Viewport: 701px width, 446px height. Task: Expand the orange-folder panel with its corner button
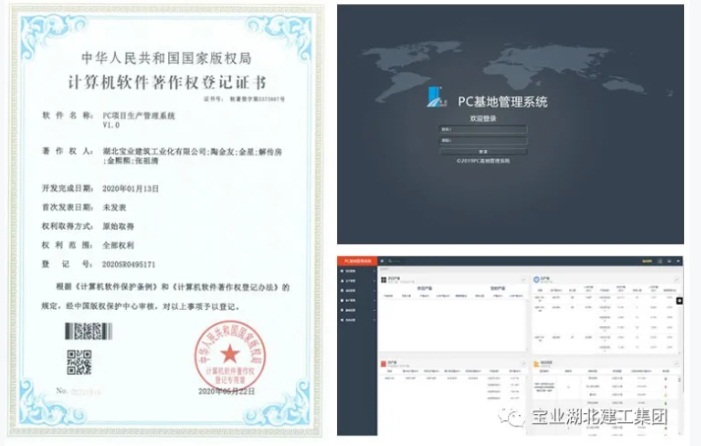676,364
